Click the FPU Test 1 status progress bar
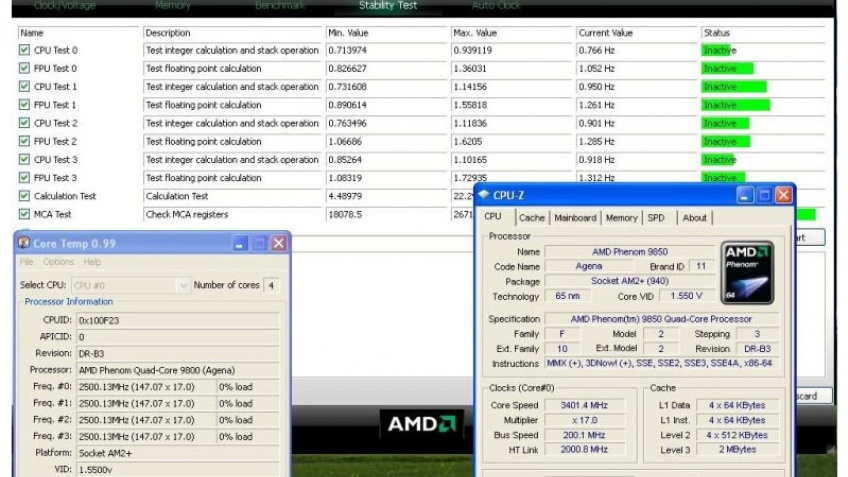Viewport: 848px width, 477px height. 736,105
